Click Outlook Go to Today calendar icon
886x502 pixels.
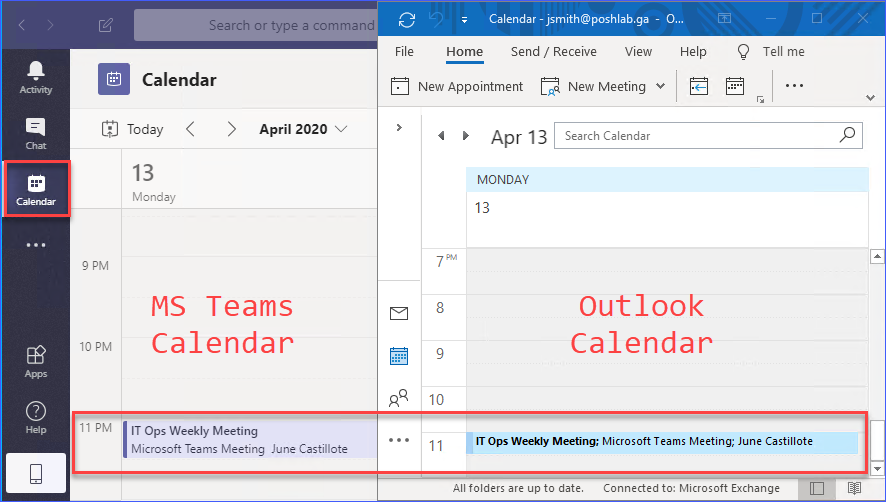coord(699,86)
